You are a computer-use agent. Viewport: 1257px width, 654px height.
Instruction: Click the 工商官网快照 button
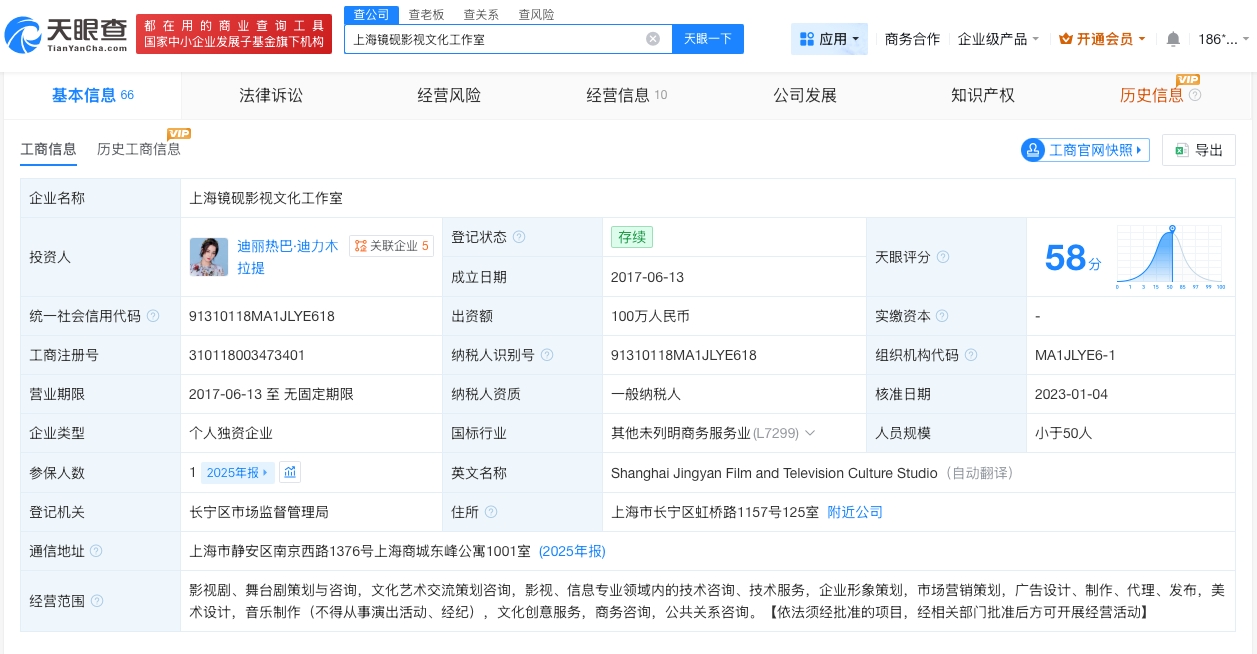click(x=1085, y=150)
